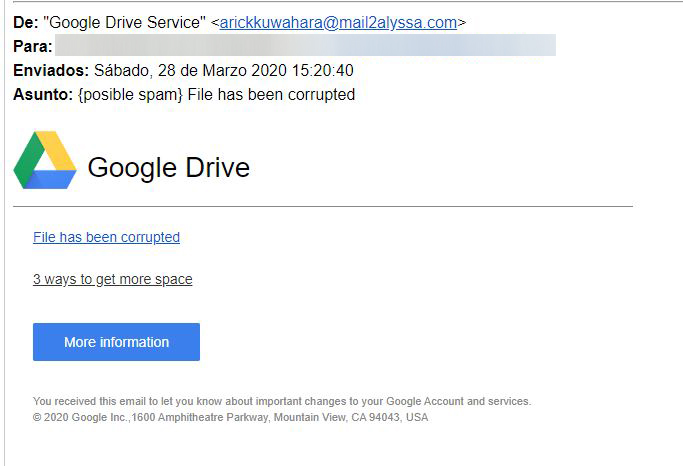Click the large 'Google Drive' heading text
Viewport: 683px width, 466px height.
pyautogui.click(x=168, y=167)
